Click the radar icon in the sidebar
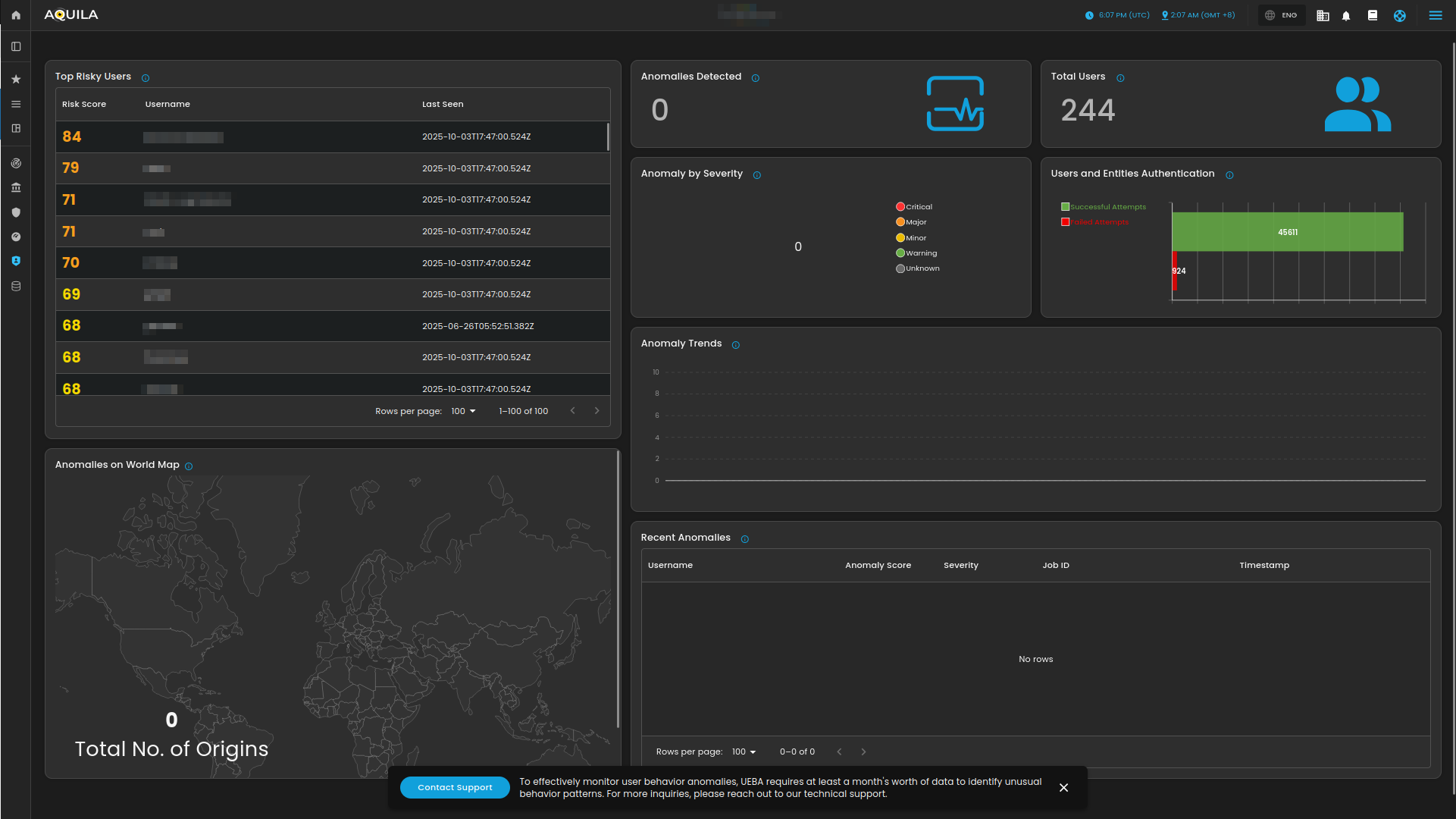Viewport: 1456px width, 819px height. tap(16, 163)
